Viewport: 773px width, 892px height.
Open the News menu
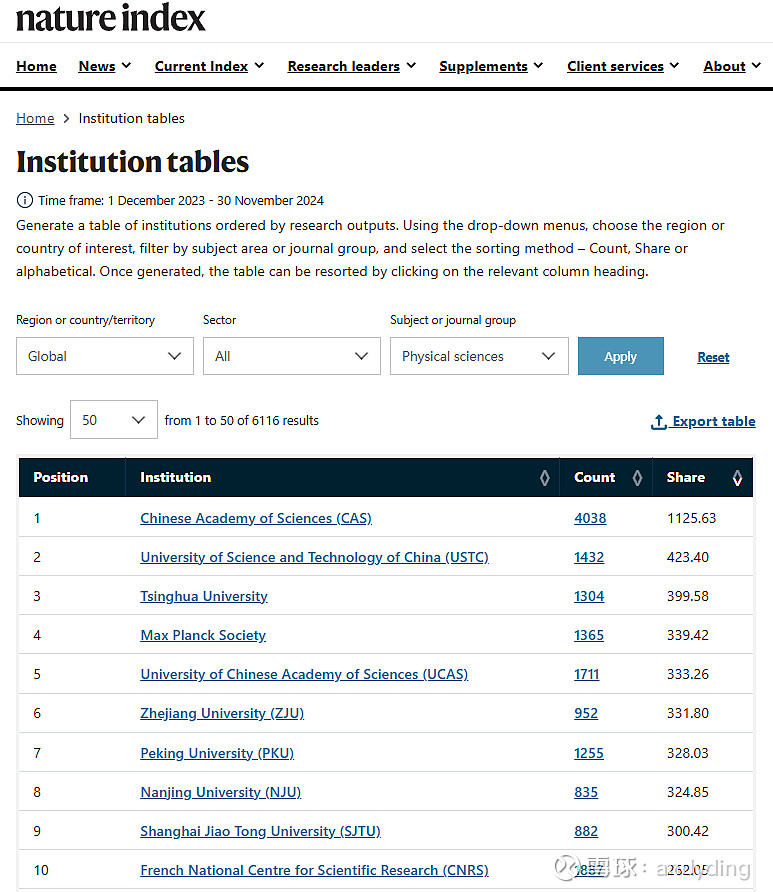(x=105, y=66)
